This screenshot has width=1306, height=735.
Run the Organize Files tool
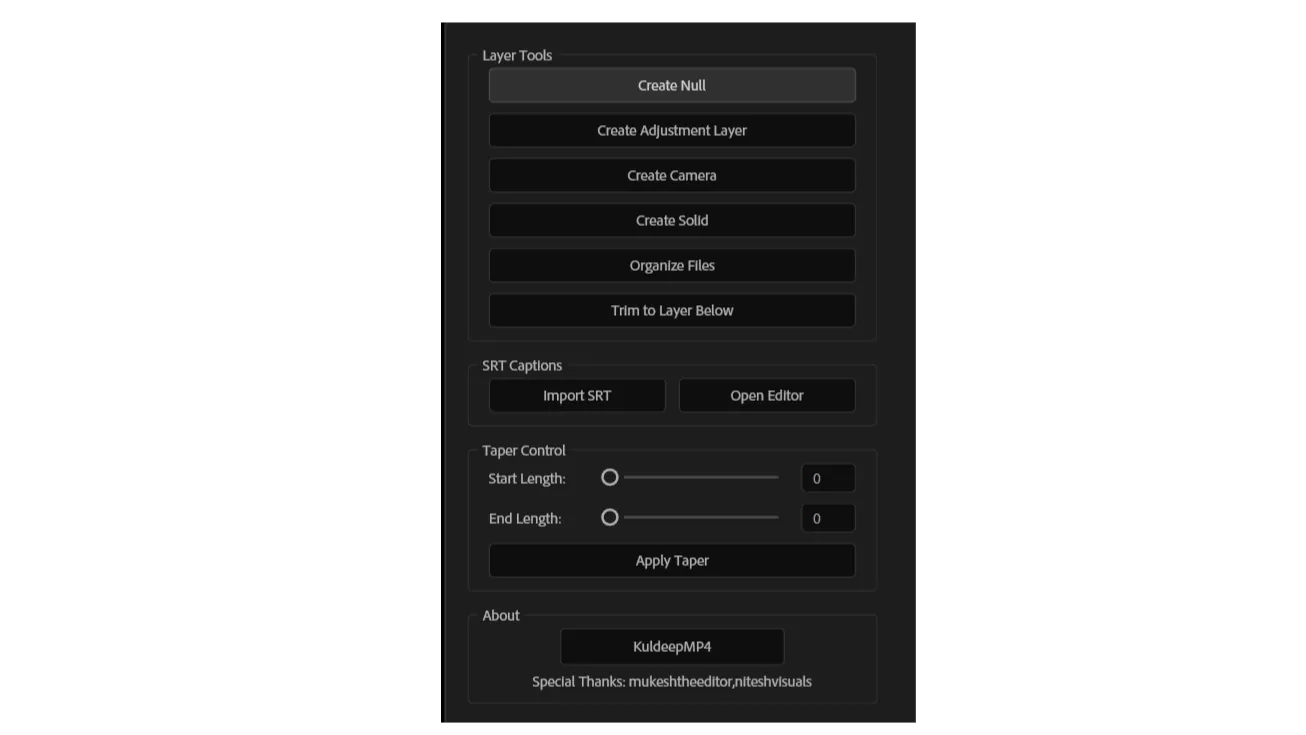point(671,265)
